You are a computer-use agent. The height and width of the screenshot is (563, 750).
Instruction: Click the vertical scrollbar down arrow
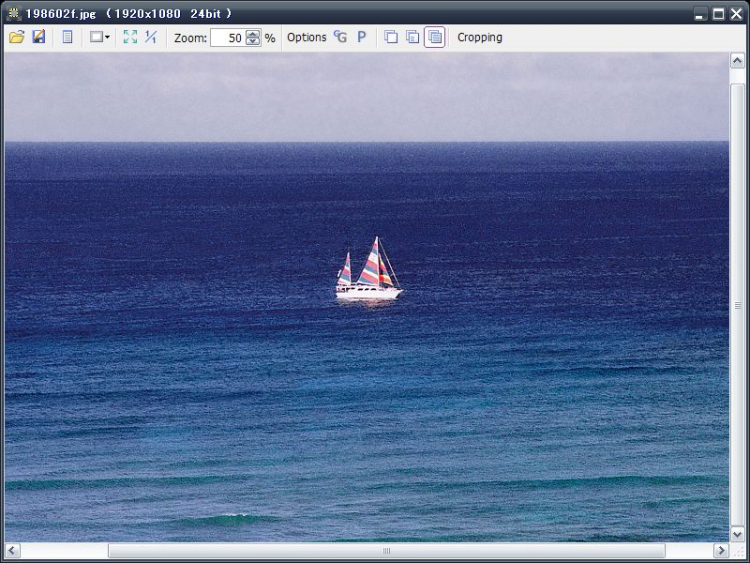[x=737, y=534]
